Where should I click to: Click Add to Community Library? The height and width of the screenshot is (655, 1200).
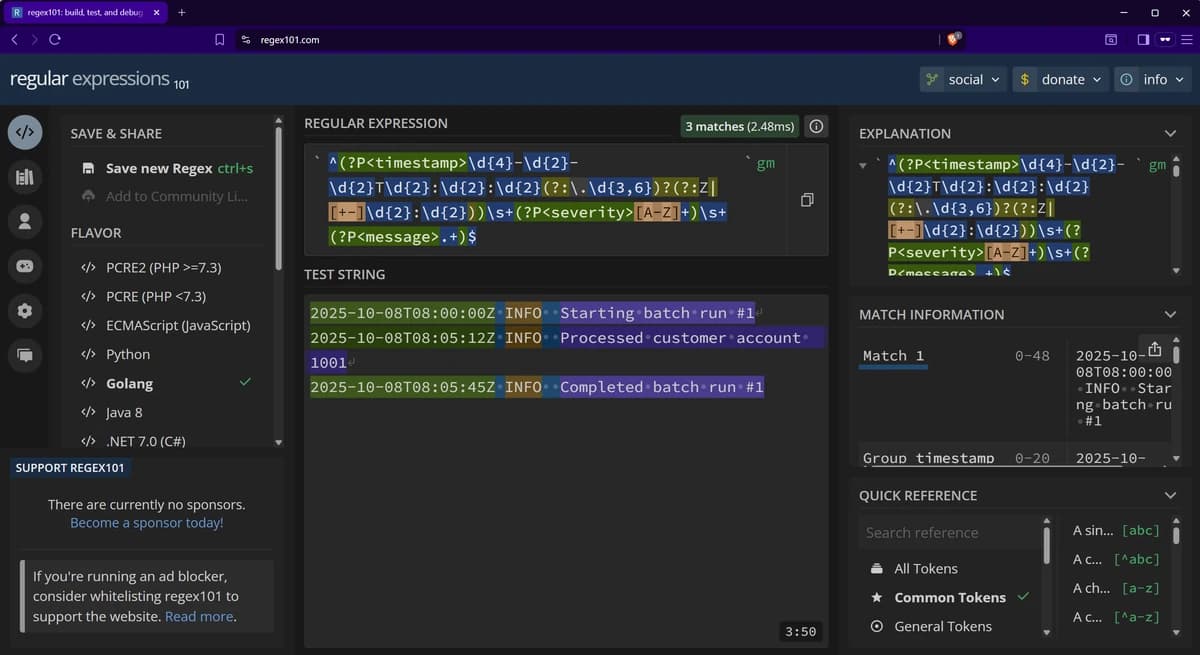coord(166,196)
